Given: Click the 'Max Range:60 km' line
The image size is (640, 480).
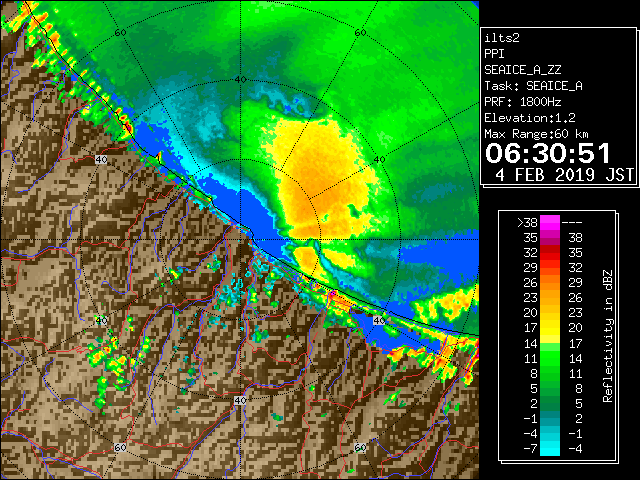Looking at the screenshot, I should (x=537, y=134).
